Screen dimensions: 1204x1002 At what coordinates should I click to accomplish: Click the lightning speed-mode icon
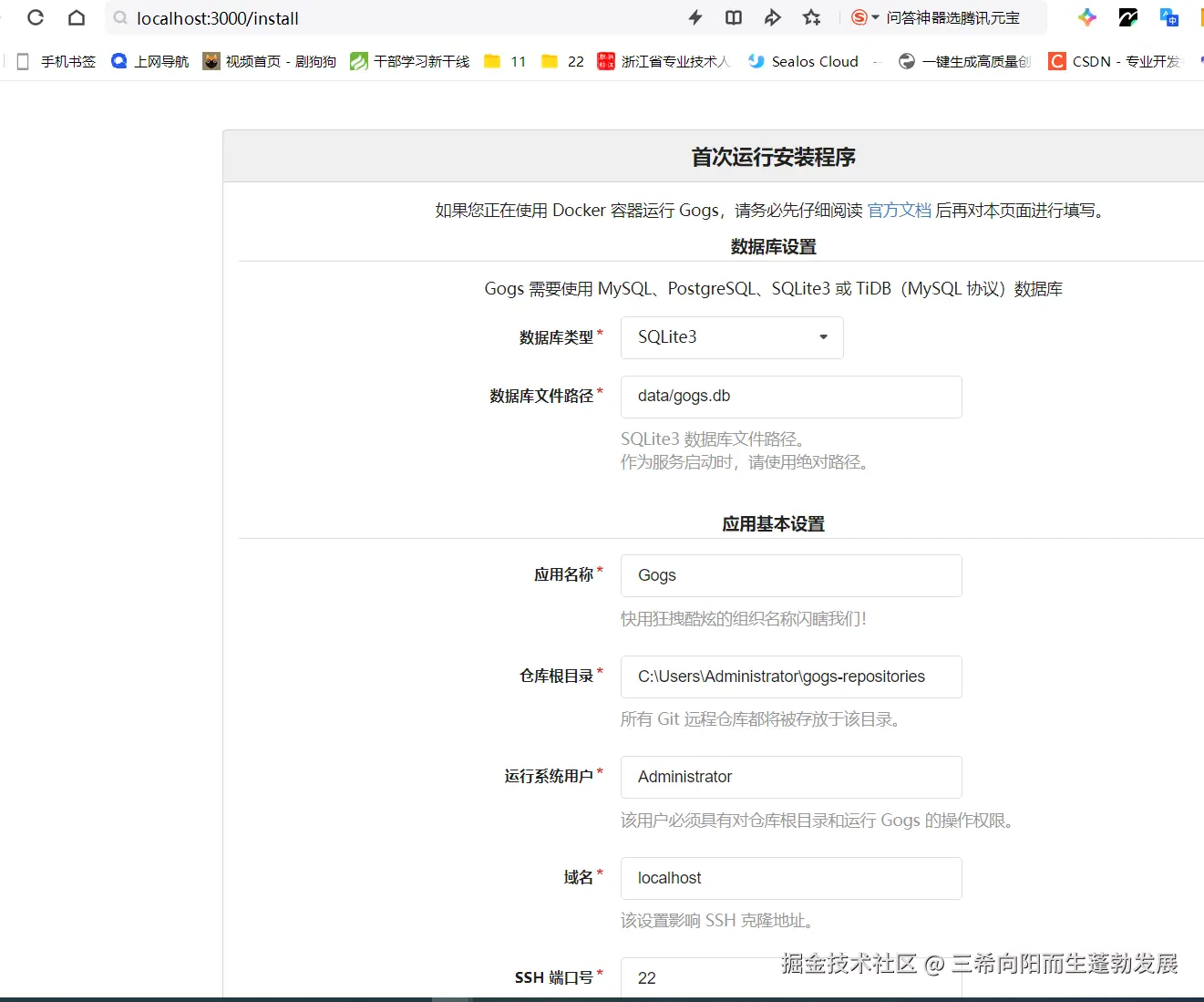[695, 17]
